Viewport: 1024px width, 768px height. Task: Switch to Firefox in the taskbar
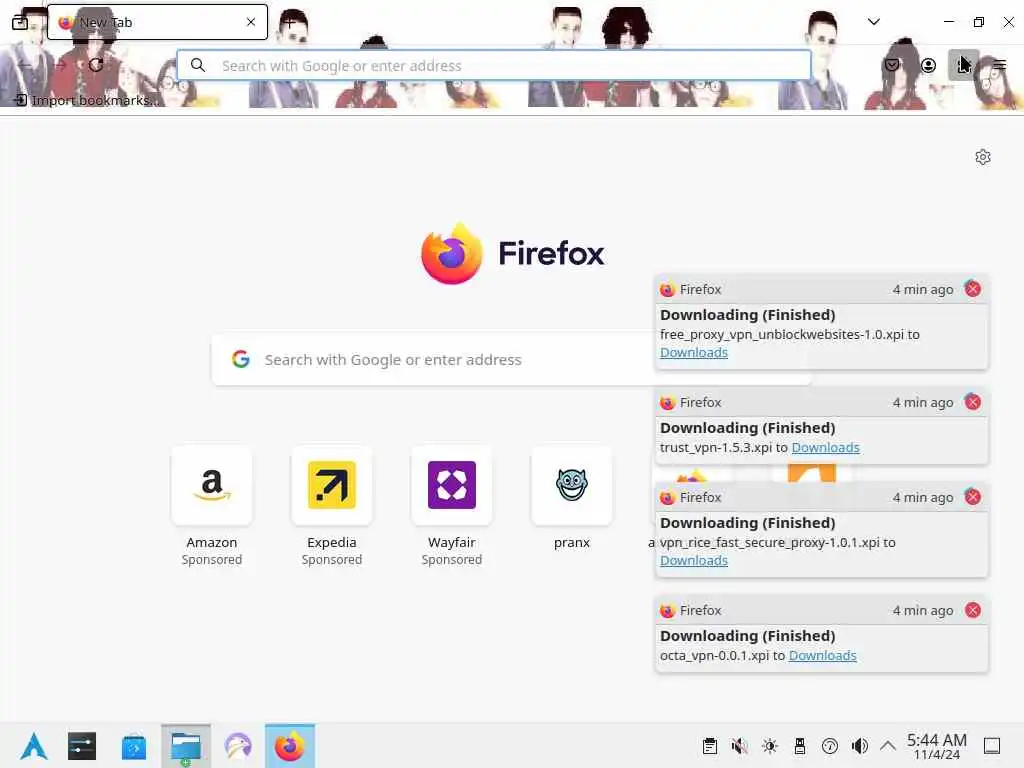(290, 746)
